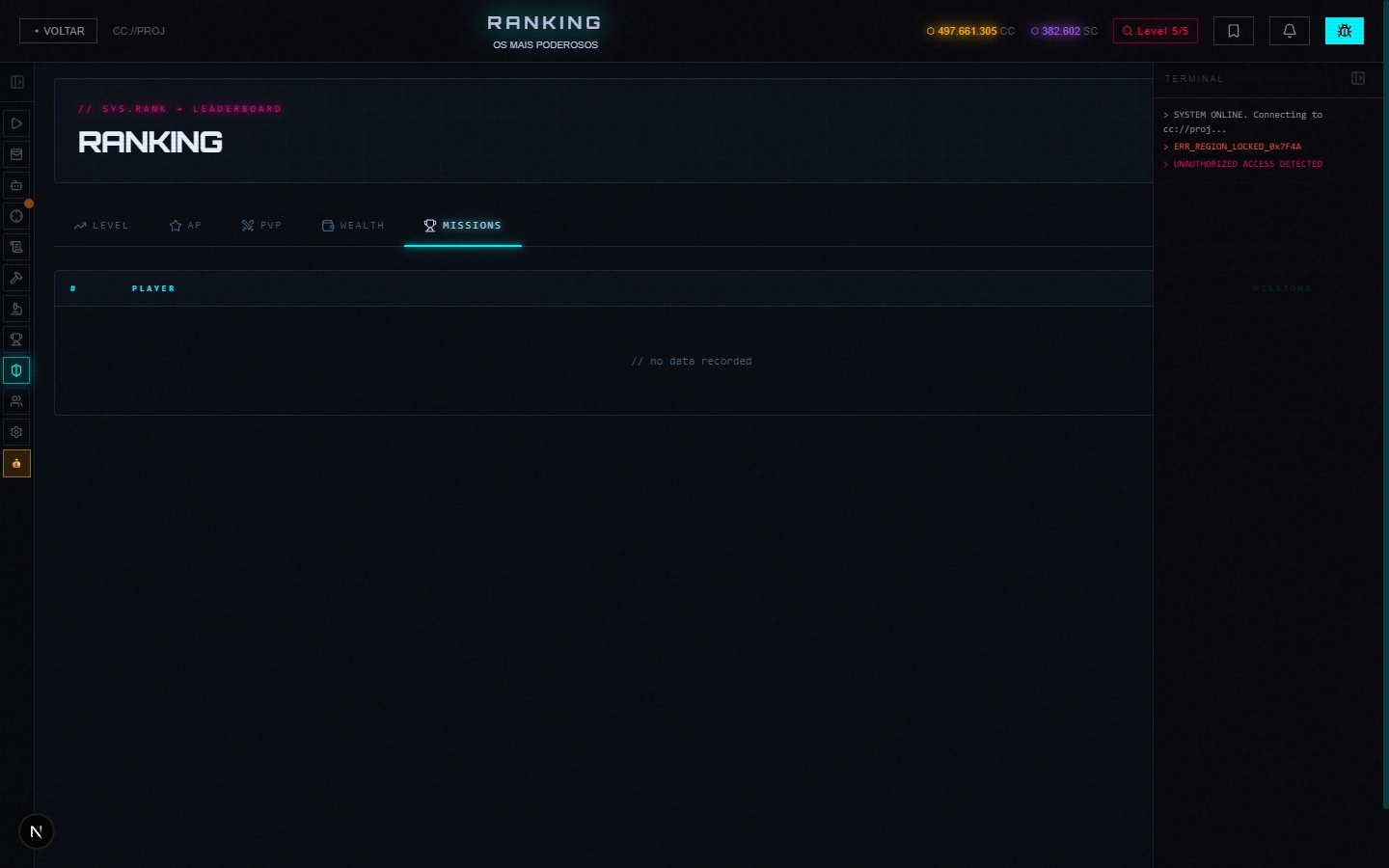Open the play arrow sidebar icon
The width and height of the screenshot is (1389, 868).
click(16, 123)
